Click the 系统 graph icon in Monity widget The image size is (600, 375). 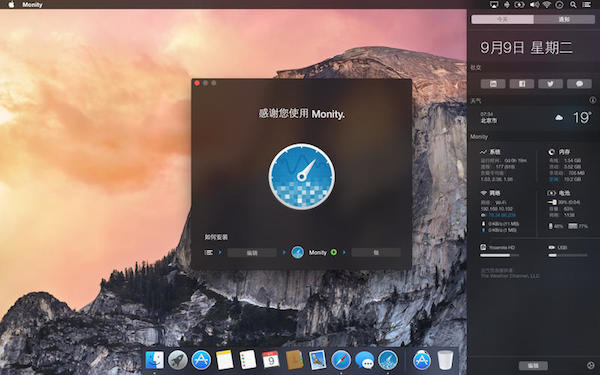[484, 152]
